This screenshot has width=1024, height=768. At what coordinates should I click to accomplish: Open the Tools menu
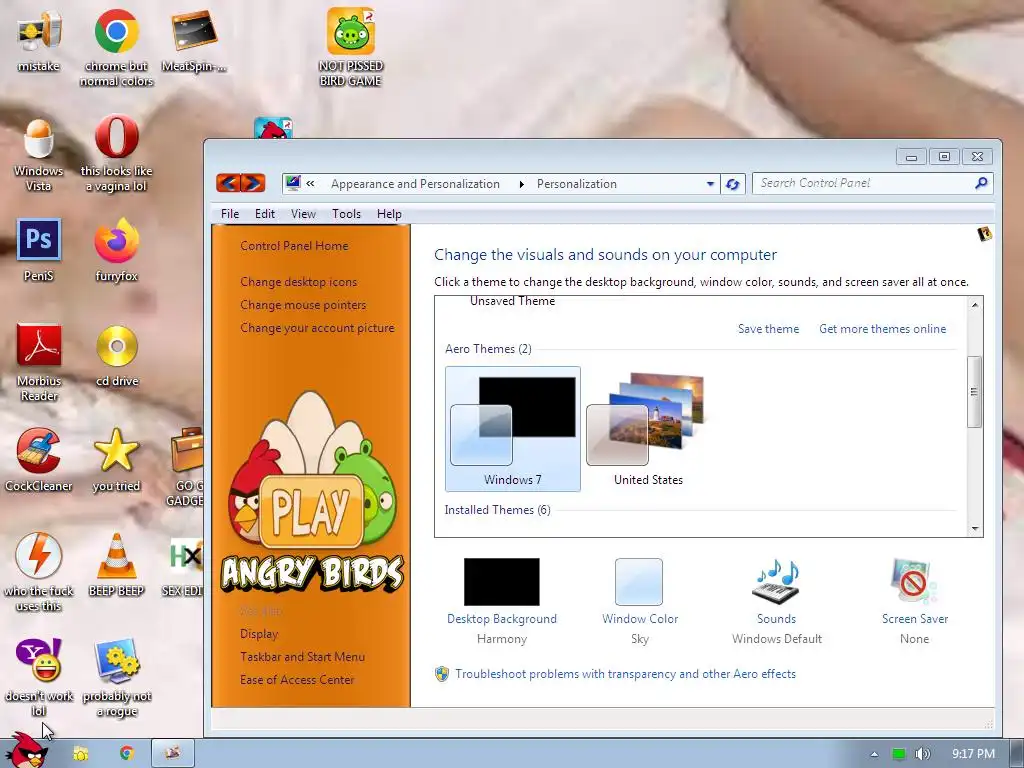[346, 214]
